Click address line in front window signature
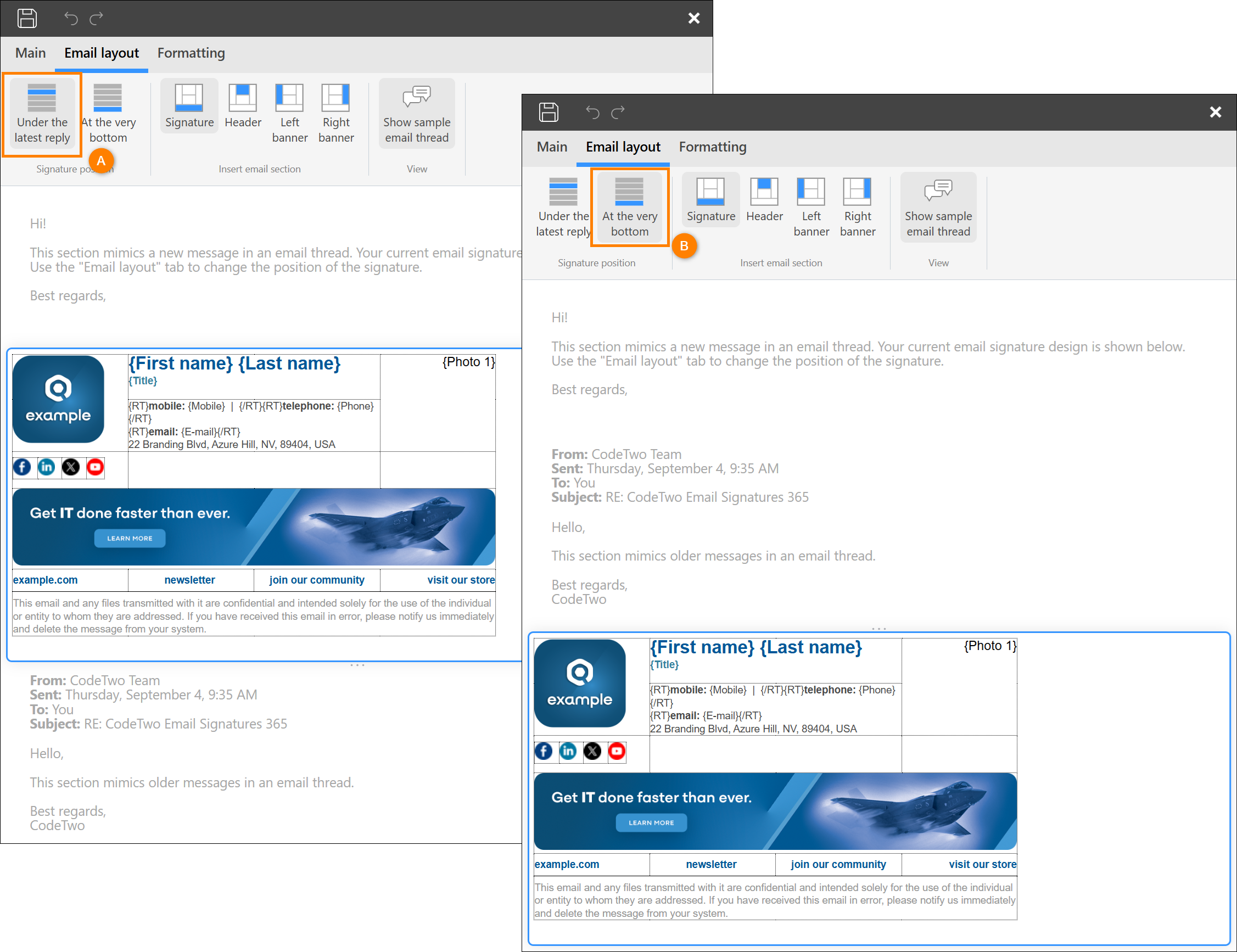Image resolution: width=1237 pixels, height=952 pixels. click(x=753, y=729)
